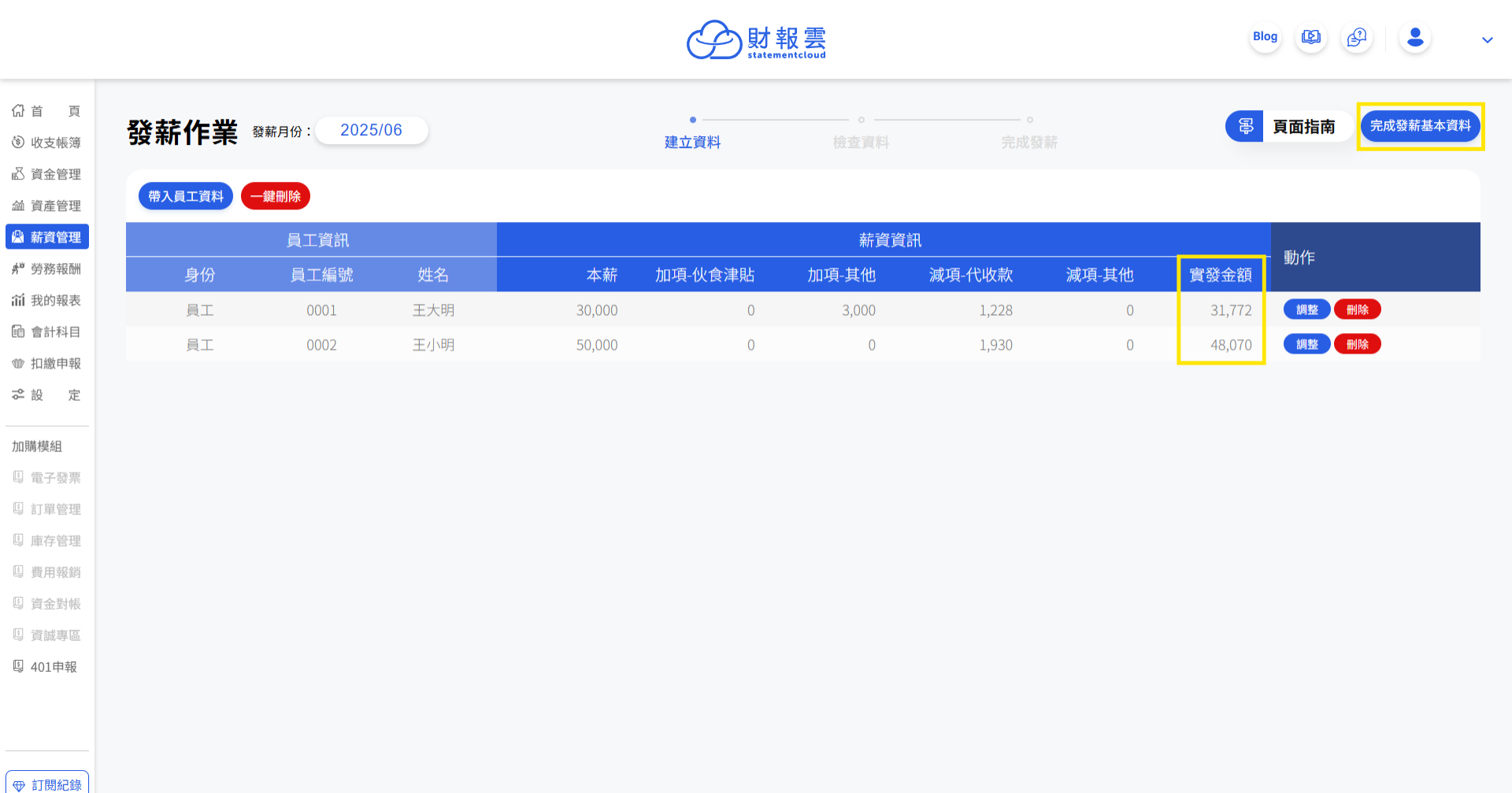
Task: Click the 本薪 column header
Action: tap(602, 275)
